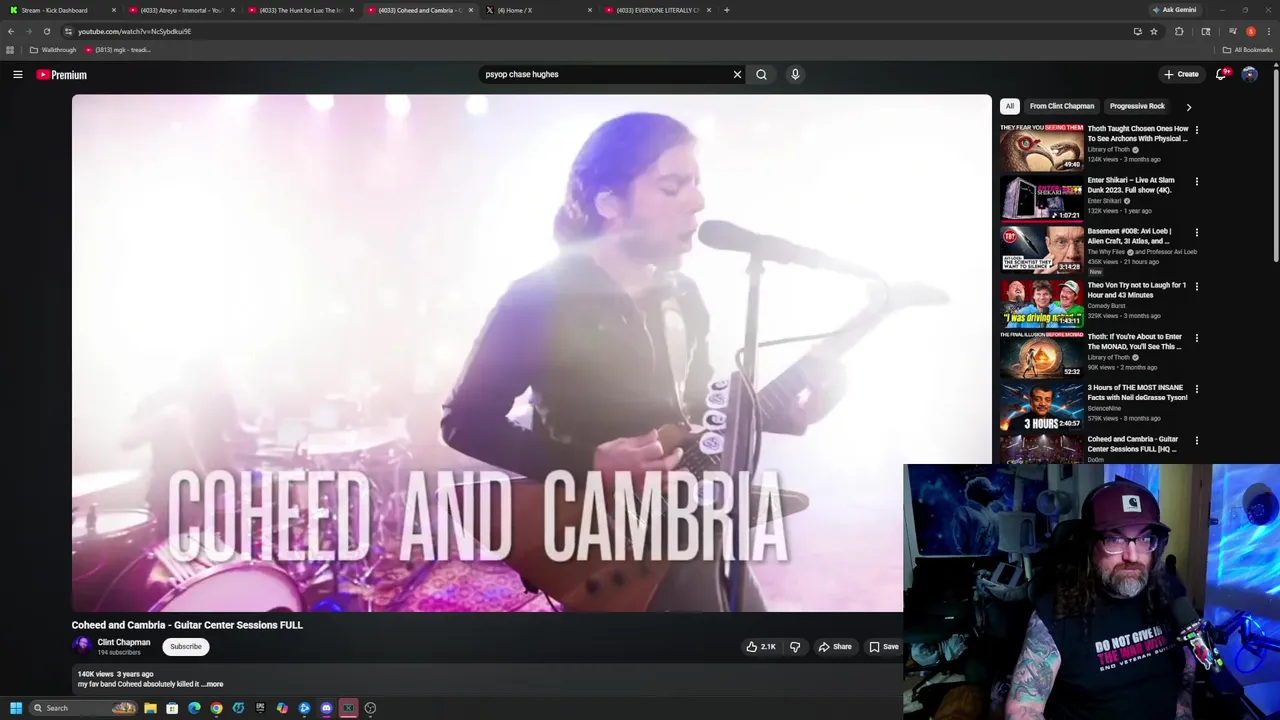Dislike the video with thumbs down

point(795,647)
